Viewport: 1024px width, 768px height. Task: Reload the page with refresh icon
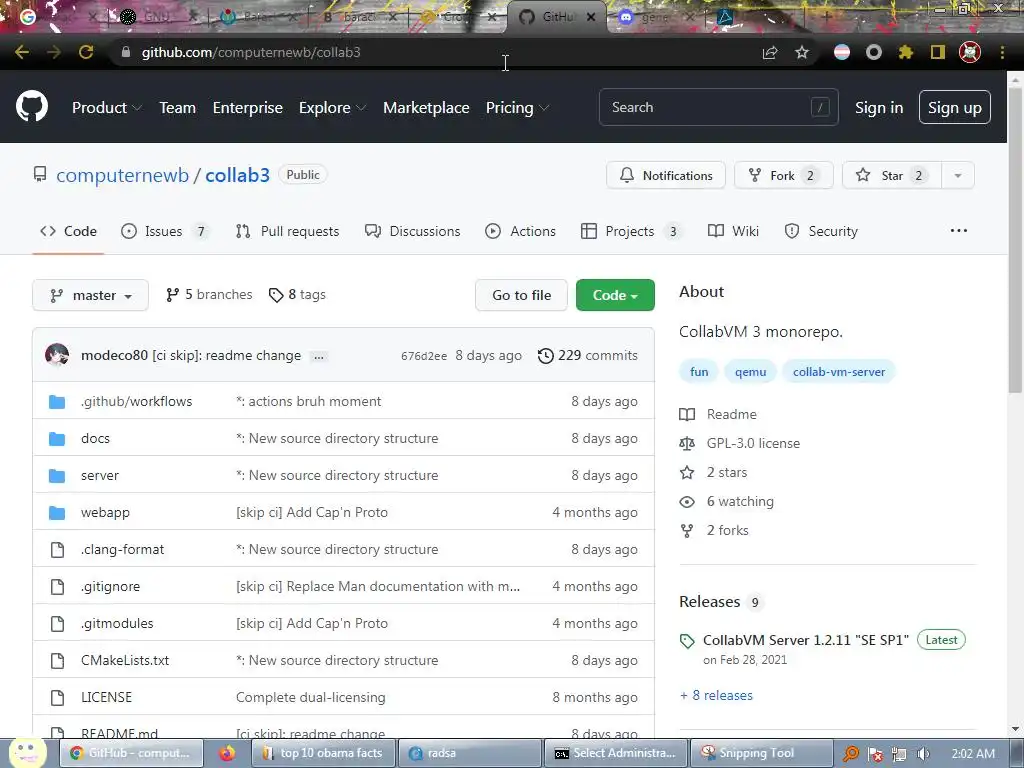(86, 52)
